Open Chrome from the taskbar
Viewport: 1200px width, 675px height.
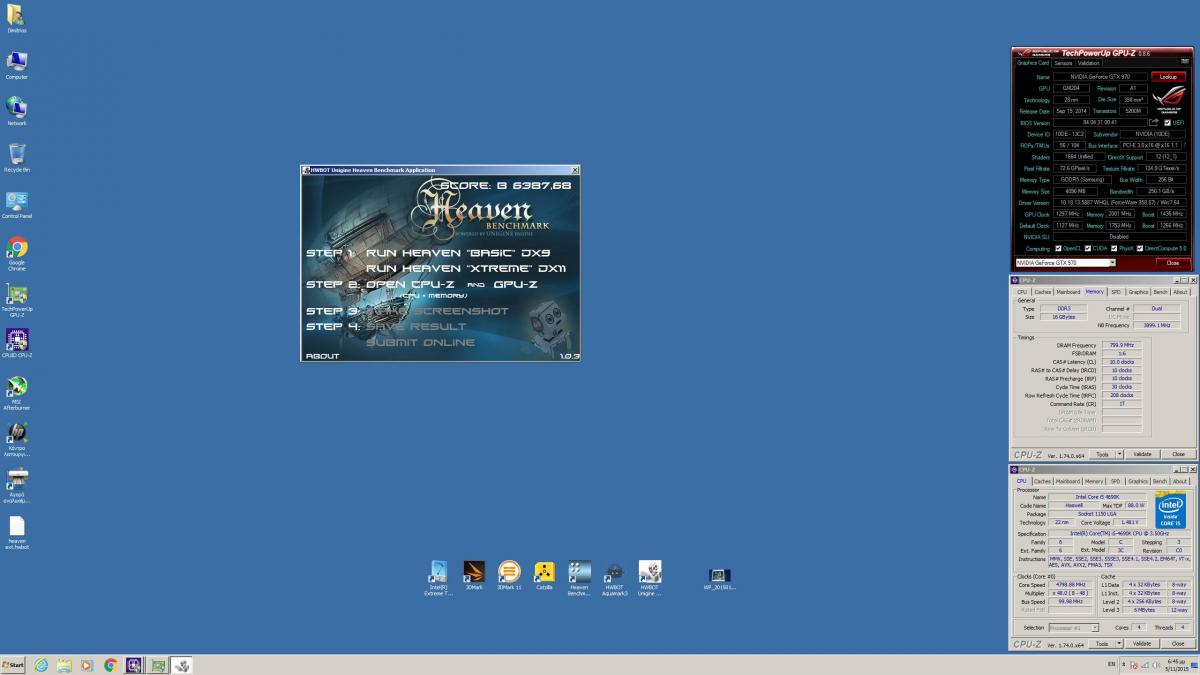pyautogui.click(x=110, y=665)
